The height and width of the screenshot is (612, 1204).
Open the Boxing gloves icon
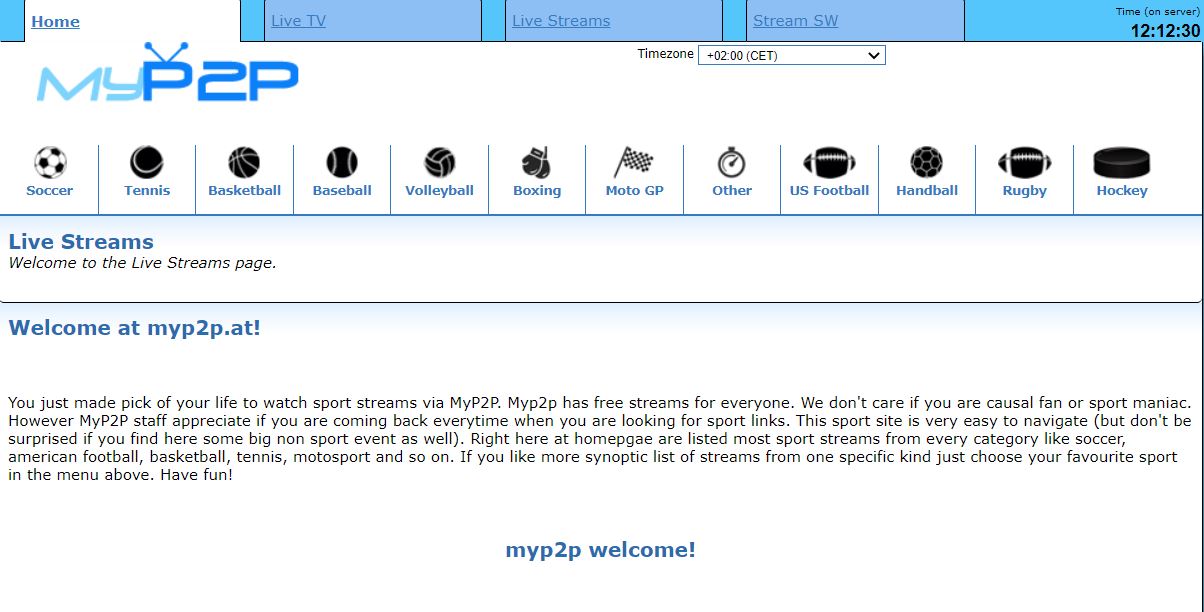[x=537, y=162]
